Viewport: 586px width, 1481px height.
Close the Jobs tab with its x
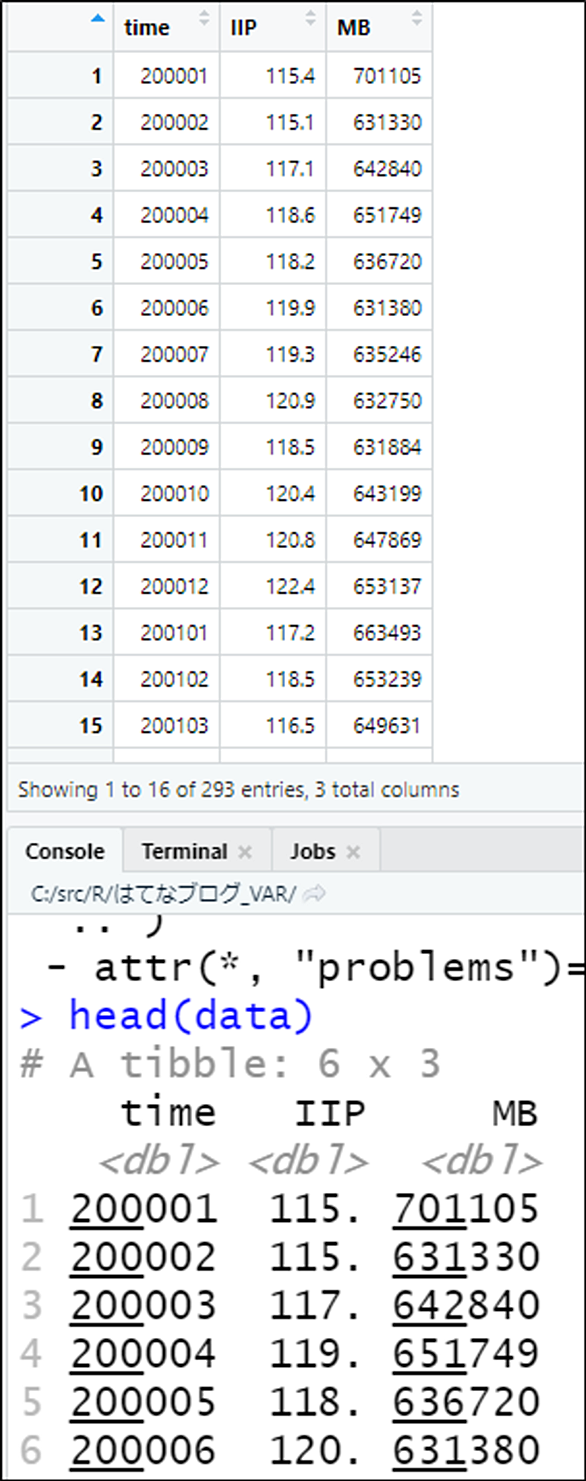point(353,852)
